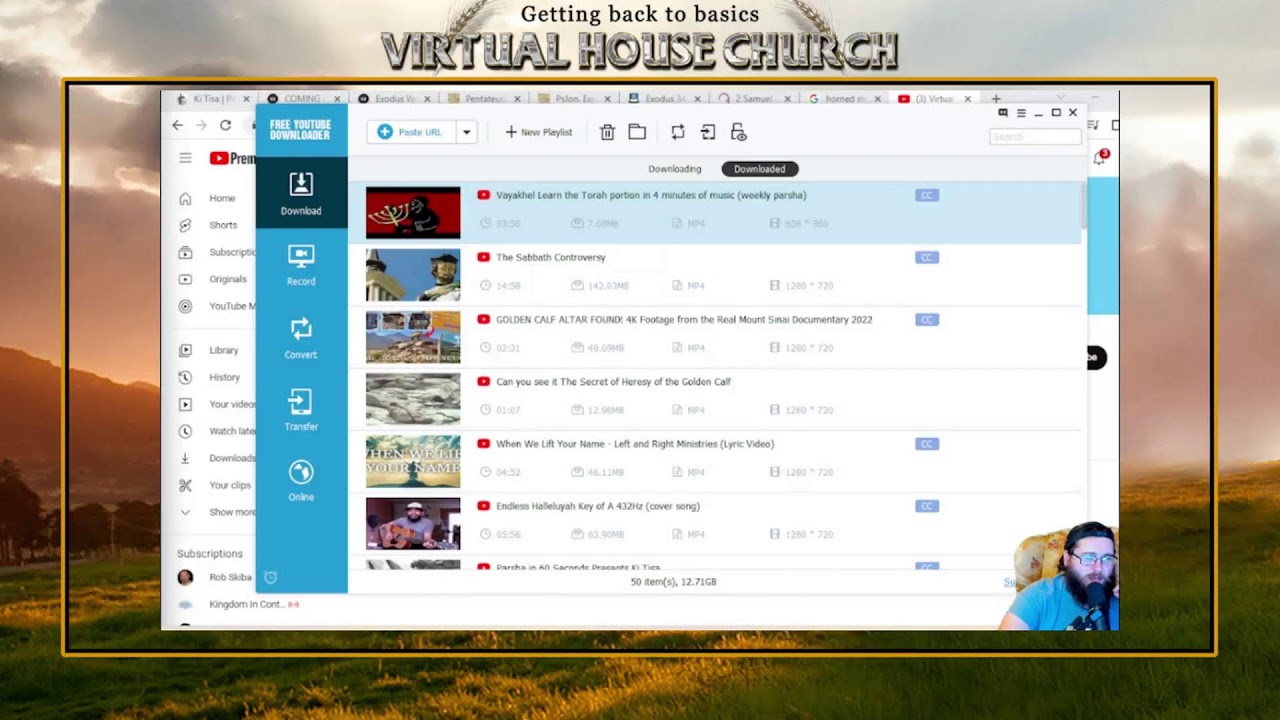This screenshot has height=720, width=1280.
Task: Click the convert loop icon in toolbar
Action: (678, 132)
